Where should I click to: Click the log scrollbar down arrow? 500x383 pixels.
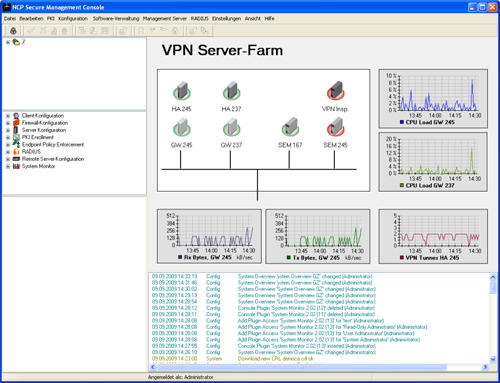(x=493, y=359)
